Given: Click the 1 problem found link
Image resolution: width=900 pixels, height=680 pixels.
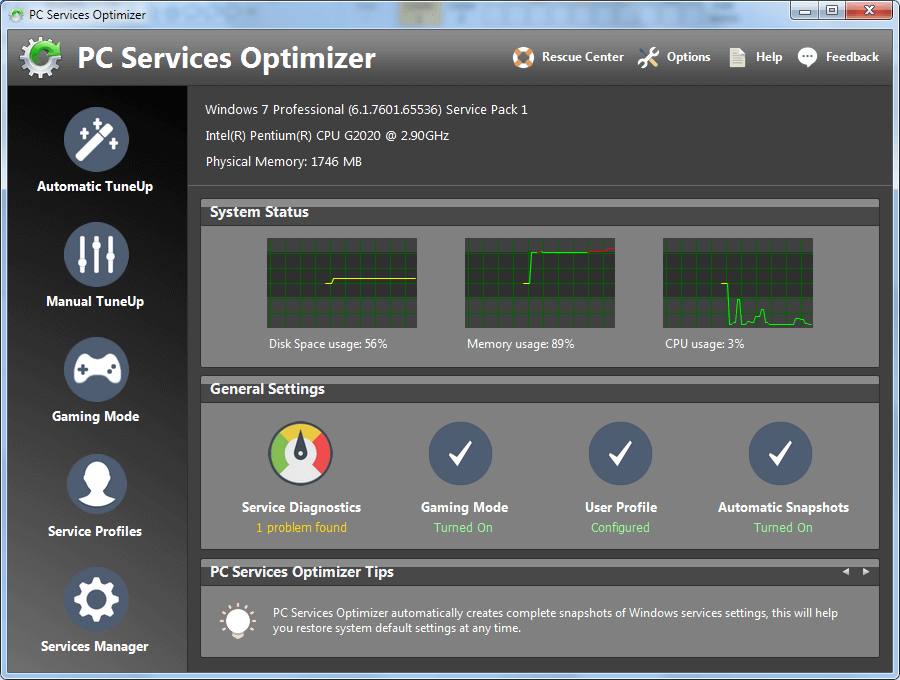Looking at the screenshot, I should click(301, 527).
